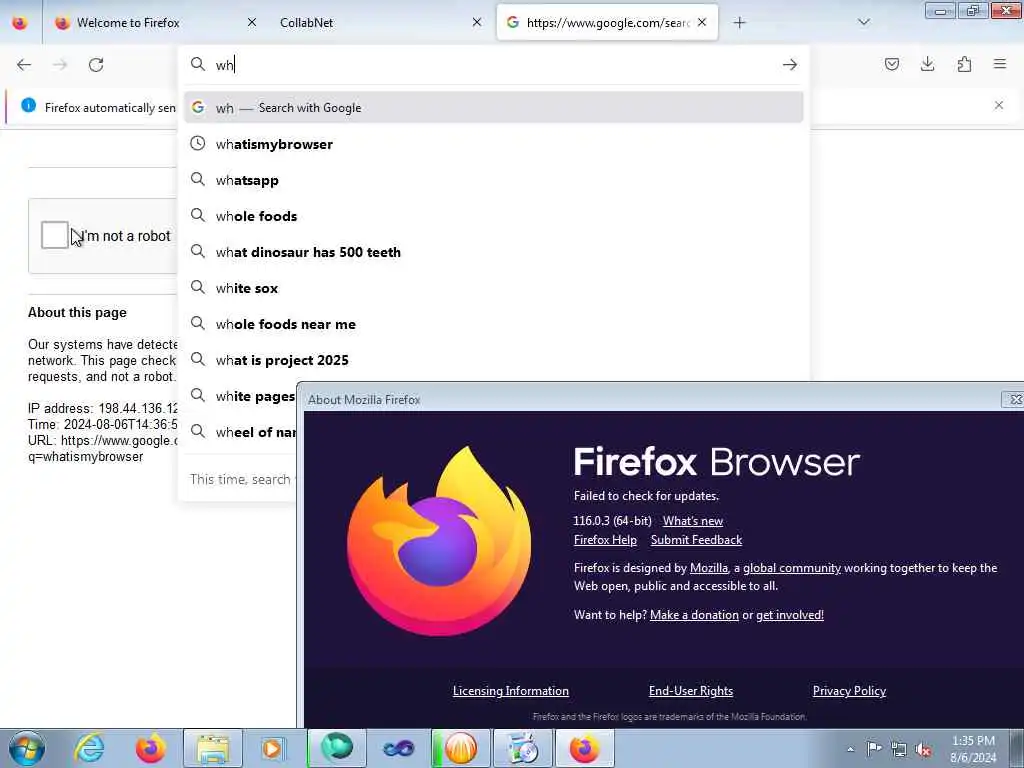The height and width of the screenshot is (768, 1024).
Task: Reload the page with refresh icon
Action: point(96,65)
